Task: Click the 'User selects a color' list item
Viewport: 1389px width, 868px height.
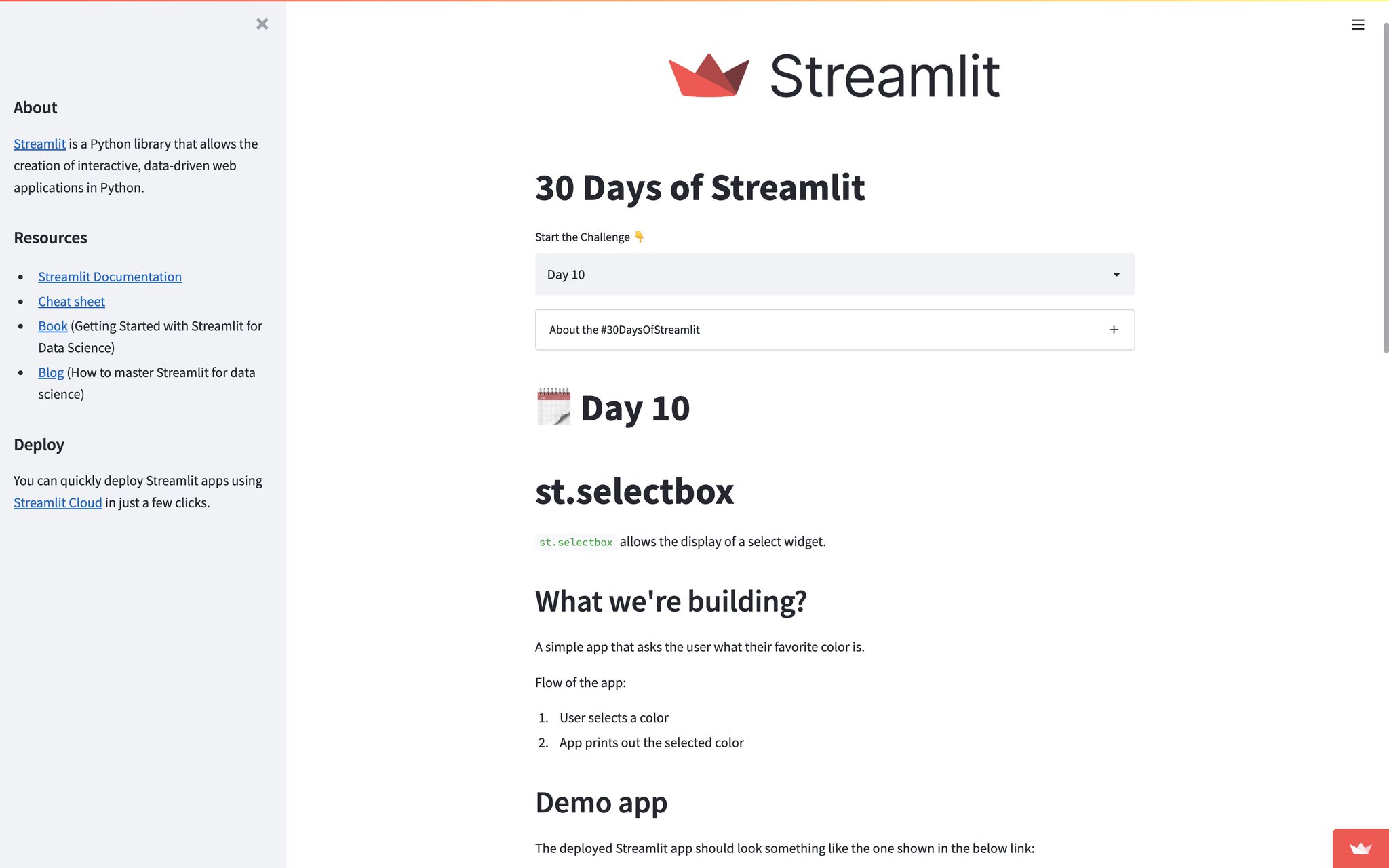Action: pyautogui.click(x=614, y=717)
